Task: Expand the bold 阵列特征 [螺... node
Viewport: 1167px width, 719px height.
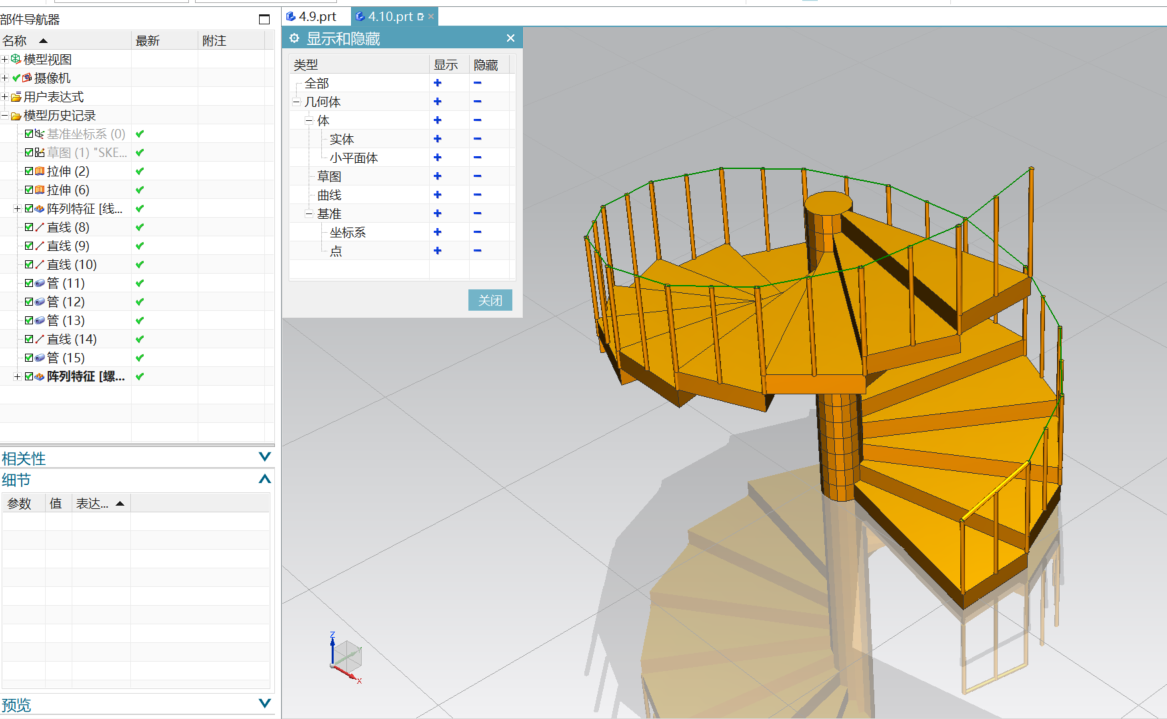Action: (x=17, y=377)
